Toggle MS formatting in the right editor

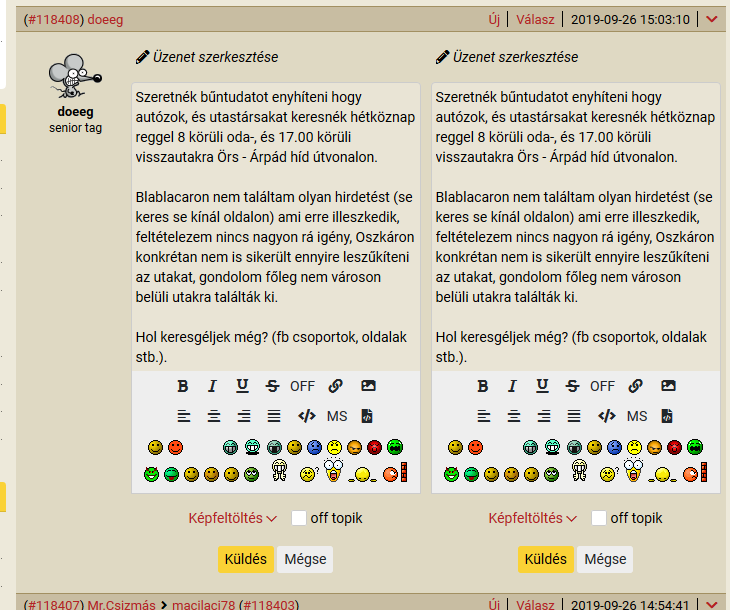(637, 416)
